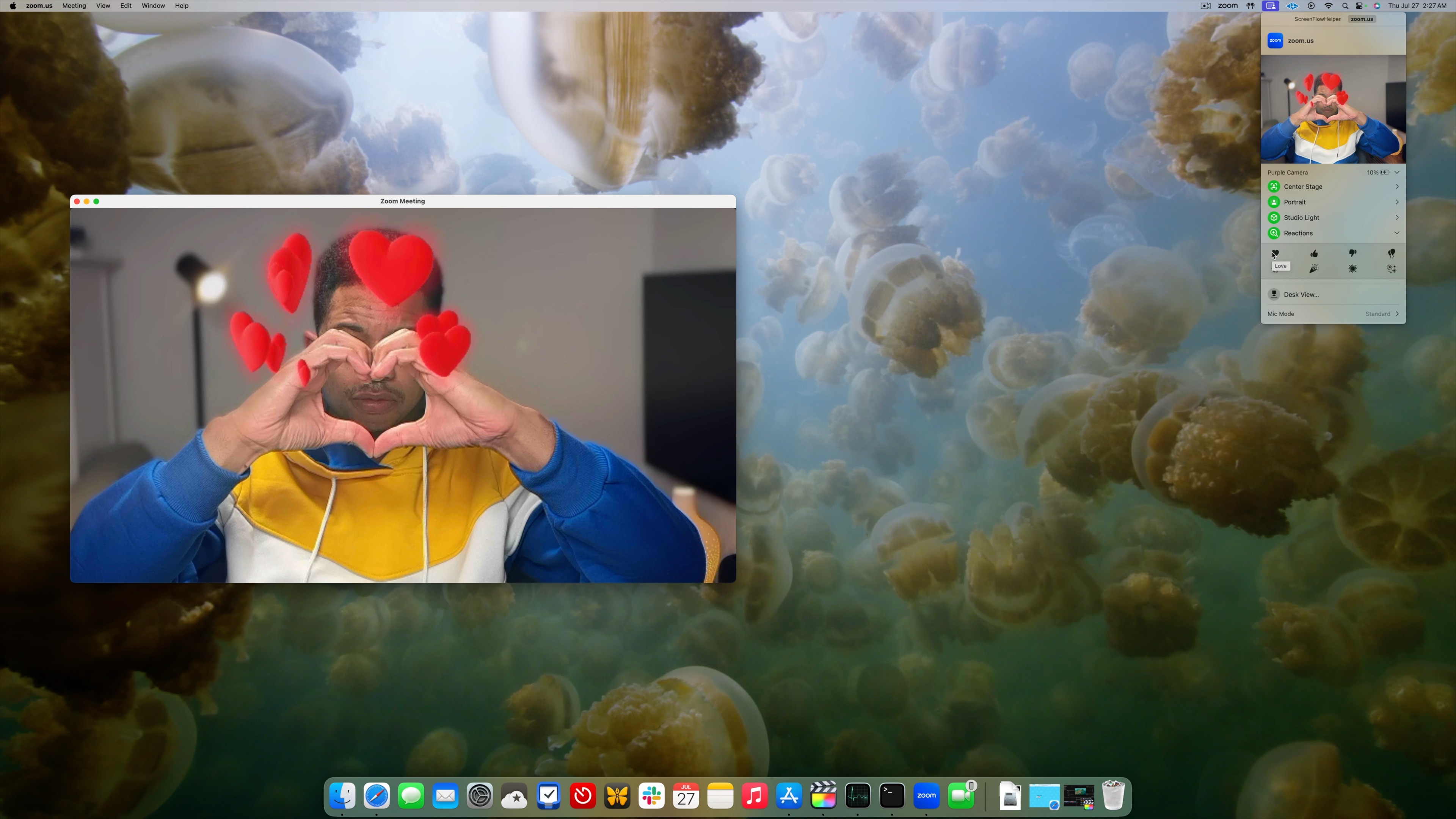Open the zoom.us application menu
The image size is (1456, 819).
tap(39, 6)
